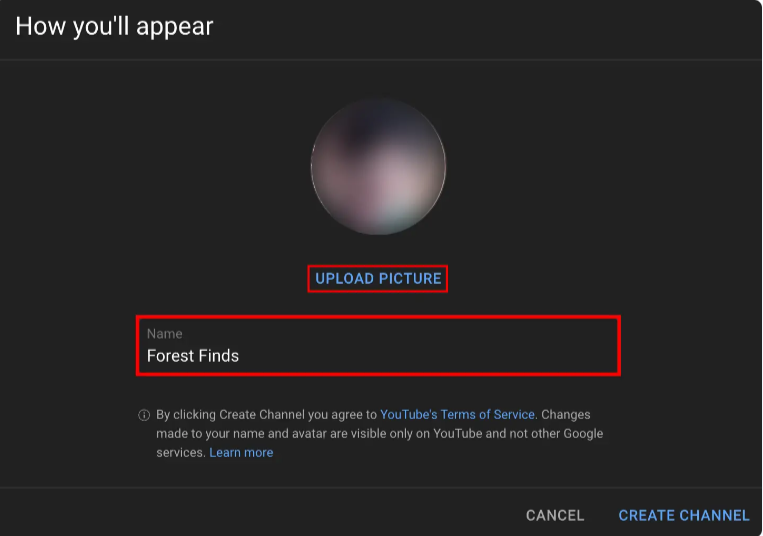
Task: Click the "How you'll appear" dialog heading
Action: pyautogui.click(x=114, y=26)
